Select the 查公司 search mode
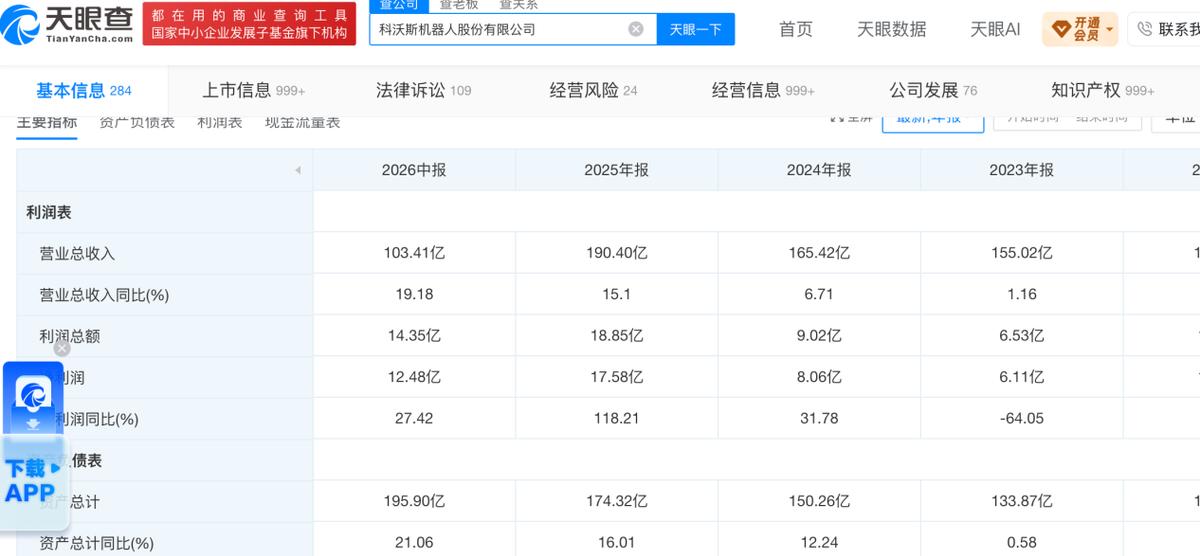This screenshot has height=556, width=1200. tap(399, 5)
